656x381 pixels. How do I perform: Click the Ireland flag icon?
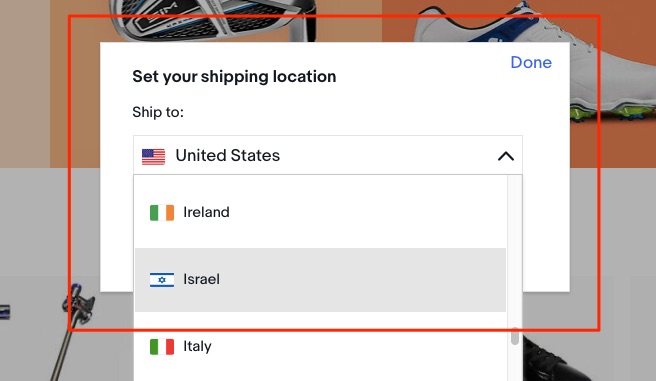162,212
